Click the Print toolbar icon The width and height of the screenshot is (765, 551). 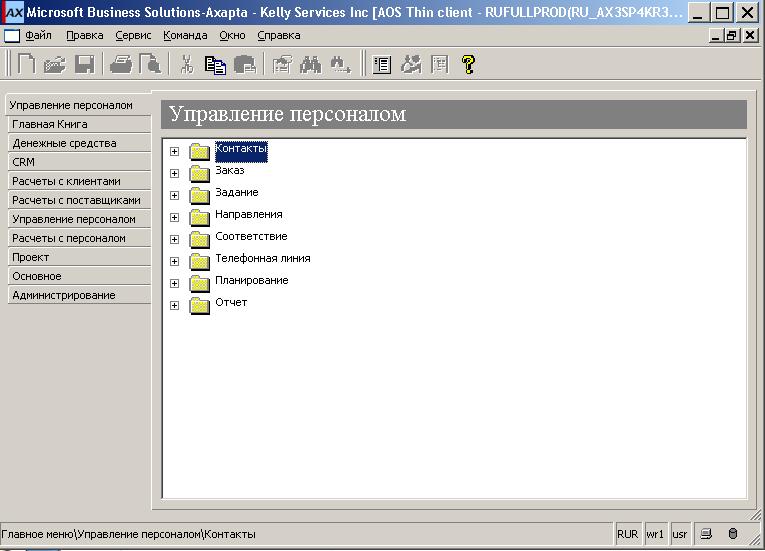(x=121, y=64)
